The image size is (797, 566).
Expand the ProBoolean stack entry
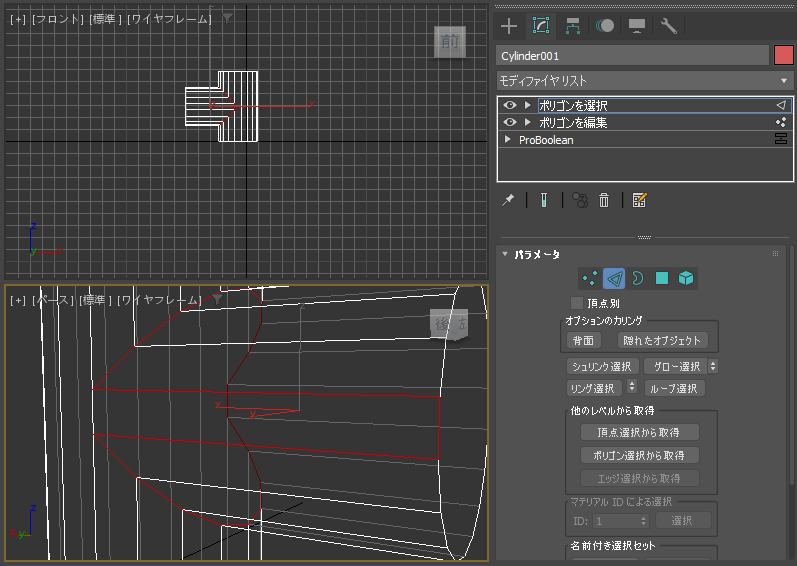coord(507,139)
